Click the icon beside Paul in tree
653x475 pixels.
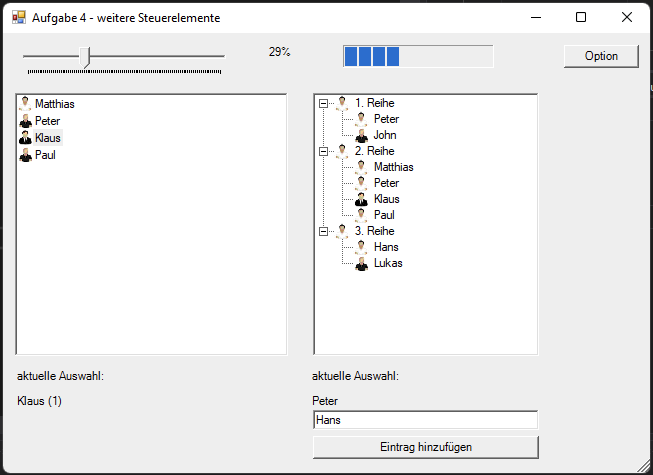[x=361, y=215]
